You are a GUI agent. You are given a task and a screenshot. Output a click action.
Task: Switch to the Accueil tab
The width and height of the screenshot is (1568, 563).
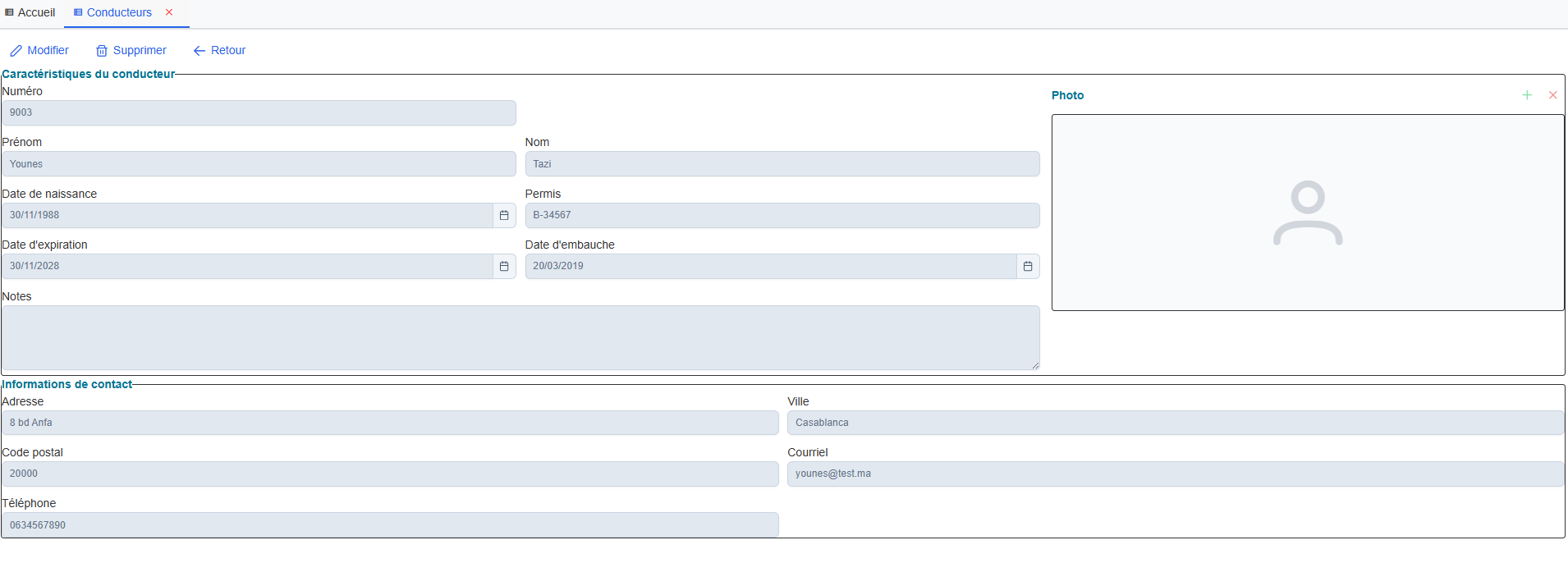30,12
